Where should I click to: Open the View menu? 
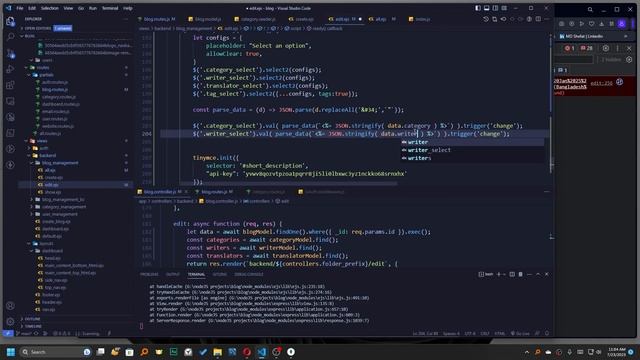tap(68, 8)
